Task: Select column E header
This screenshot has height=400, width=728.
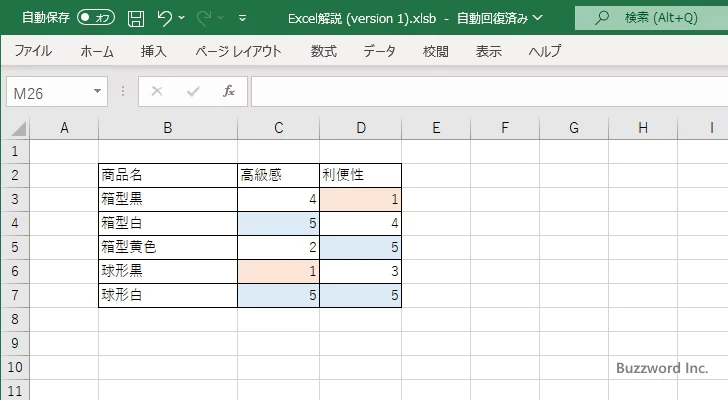Action: click(436, 128)
